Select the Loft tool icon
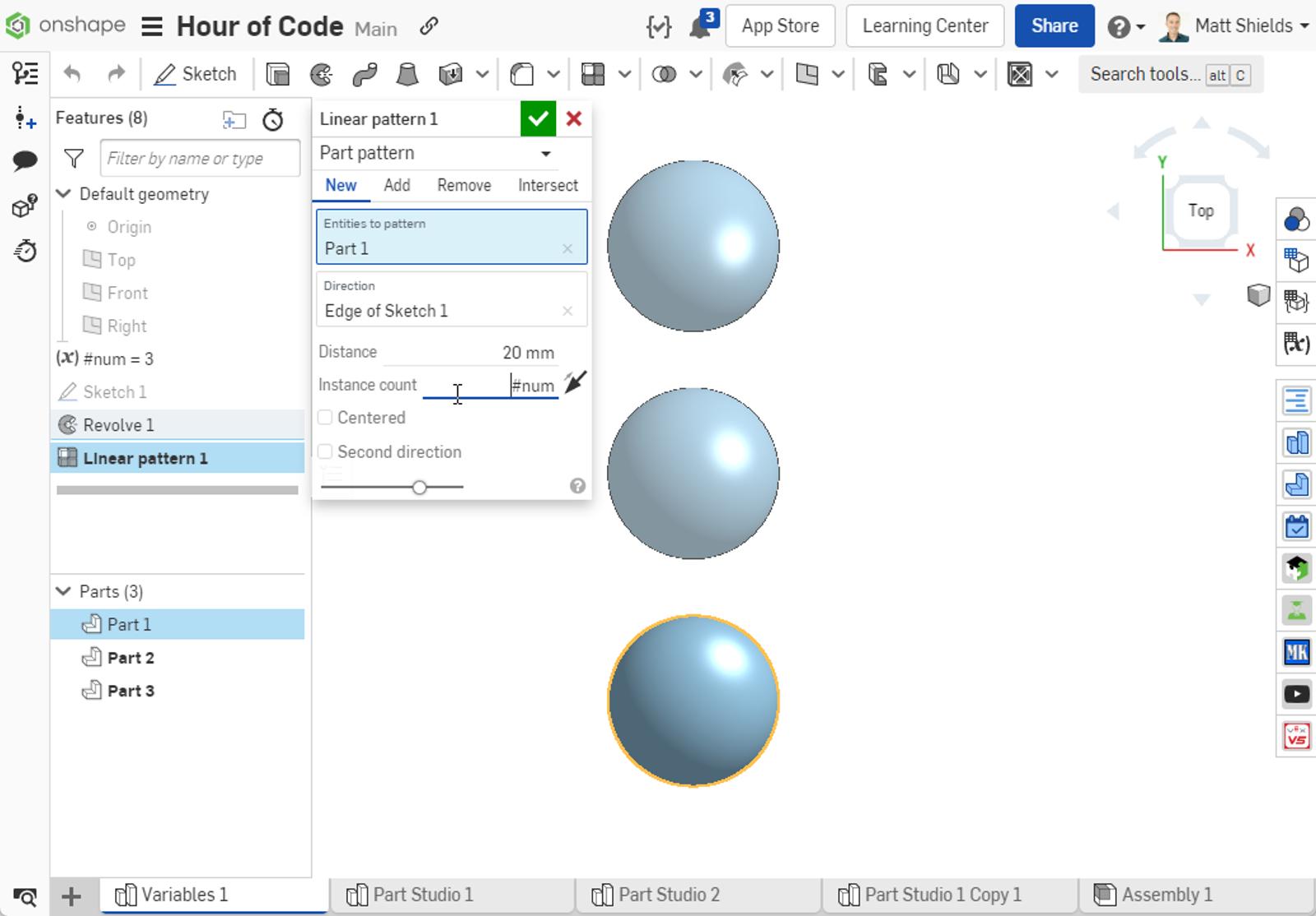This screenshot has height=916, width=1316. point(407,75)
